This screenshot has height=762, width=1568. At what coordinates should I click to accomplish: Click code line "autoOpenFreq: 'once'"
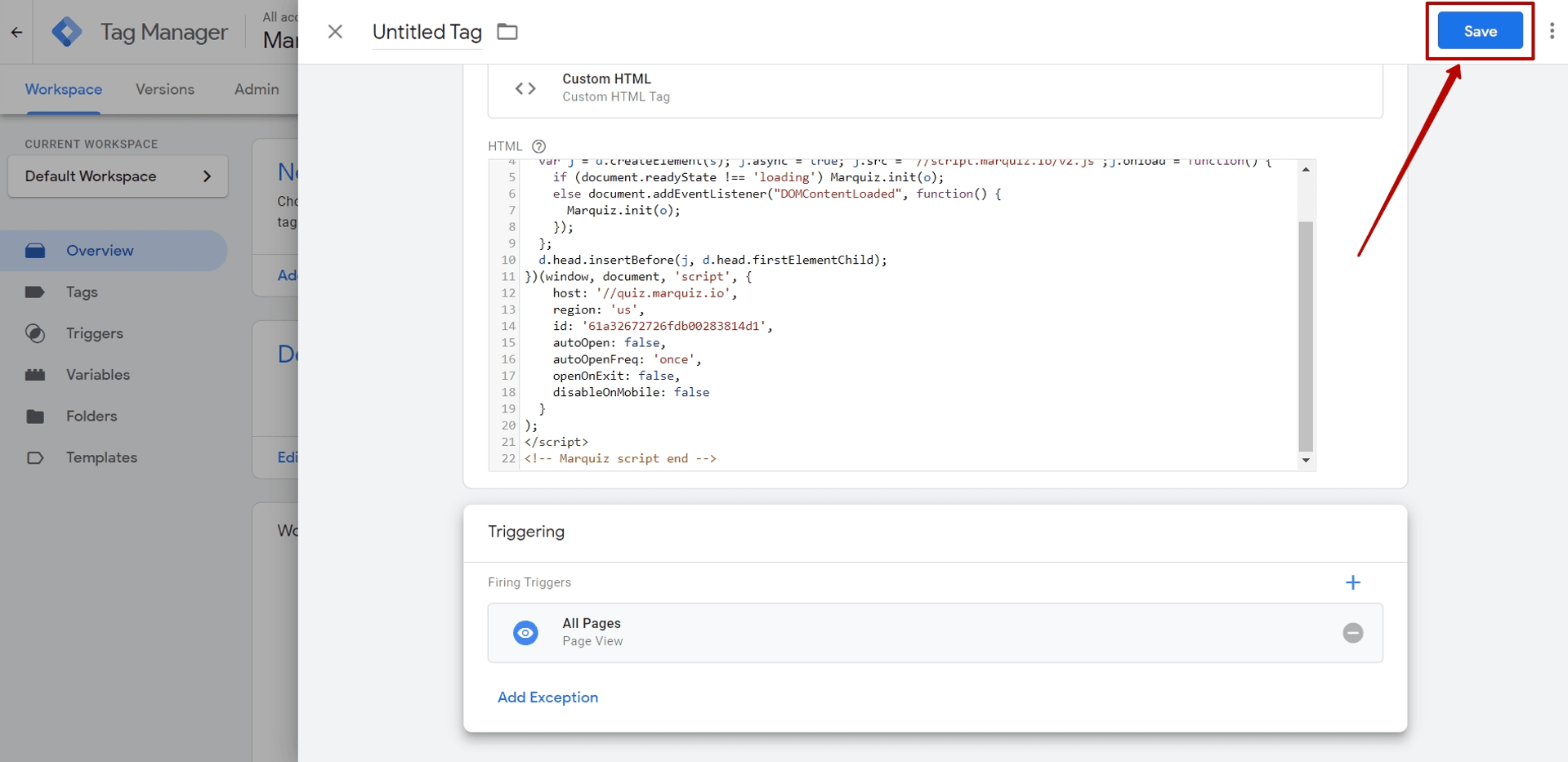pos(627,359)
